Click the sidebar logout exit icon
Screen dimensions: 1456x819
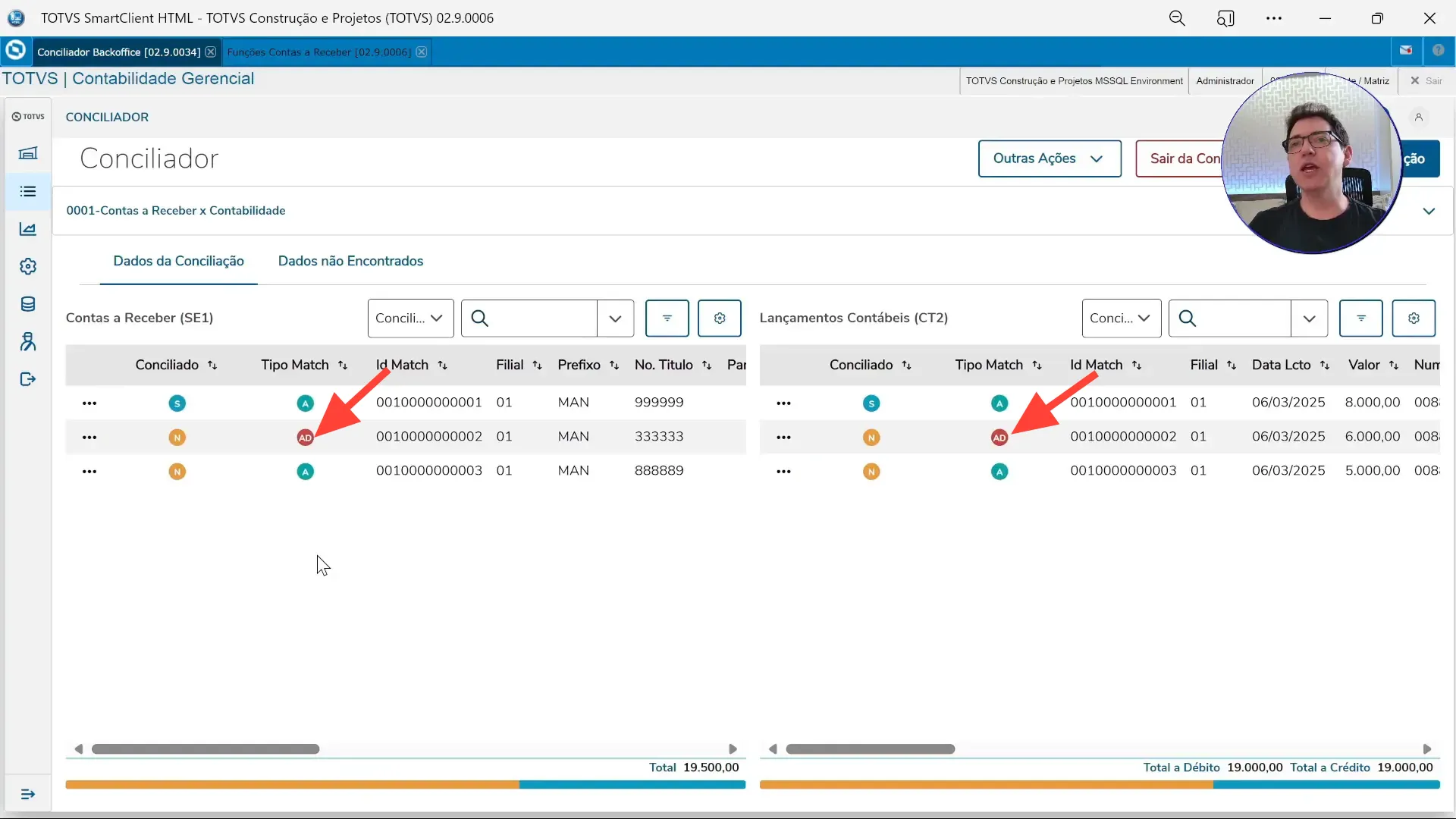tap(28, 379)
